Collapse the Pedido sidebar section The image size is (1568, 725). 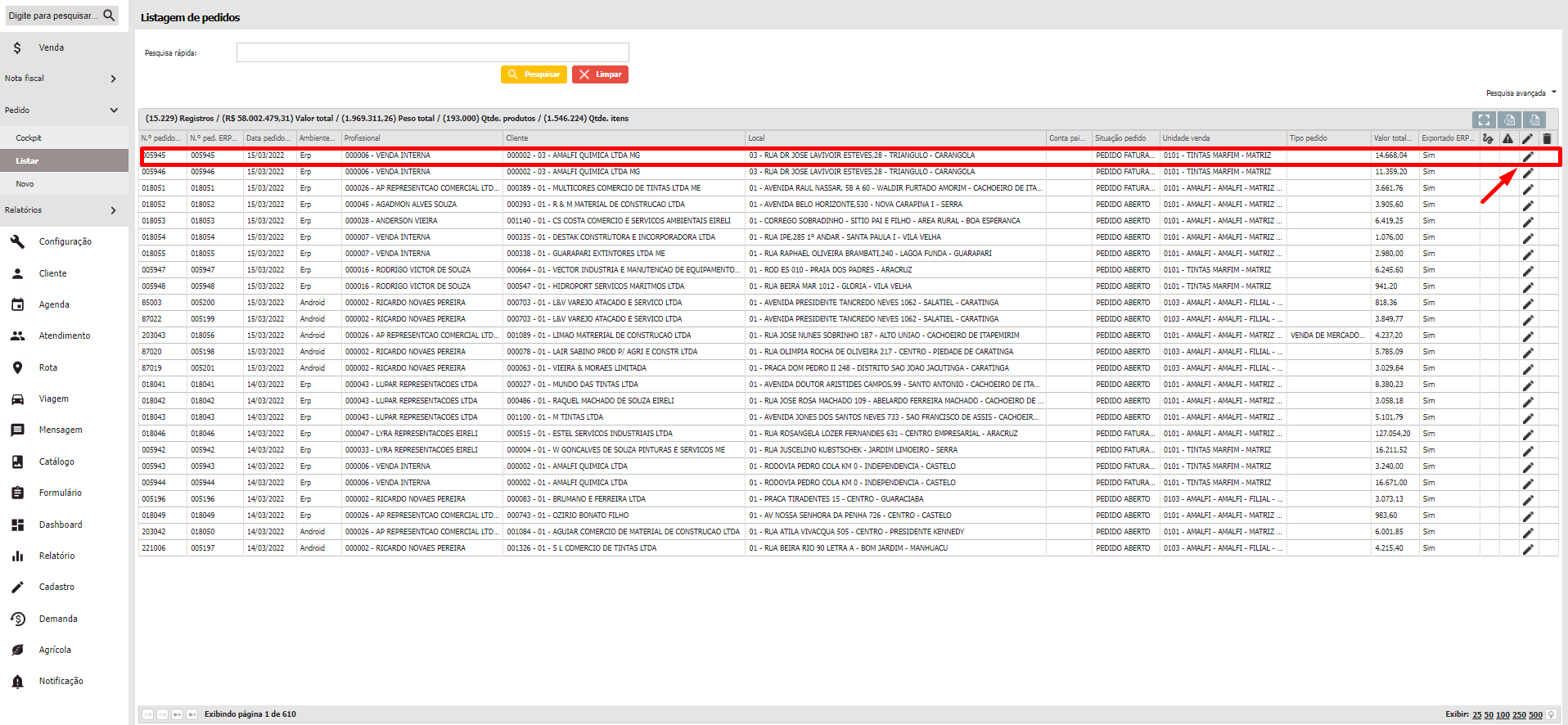click(64, 110)
